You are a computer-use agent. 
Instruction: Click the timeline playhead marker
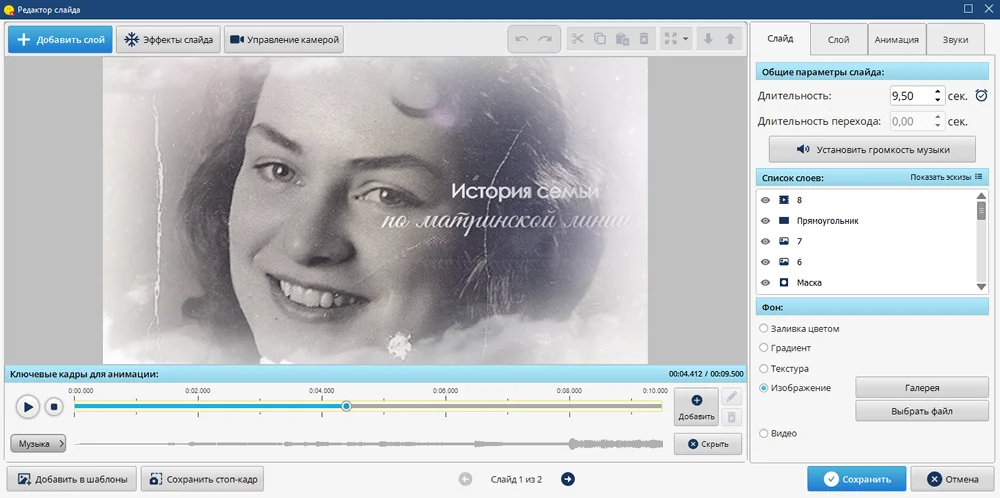pos(346,406)
